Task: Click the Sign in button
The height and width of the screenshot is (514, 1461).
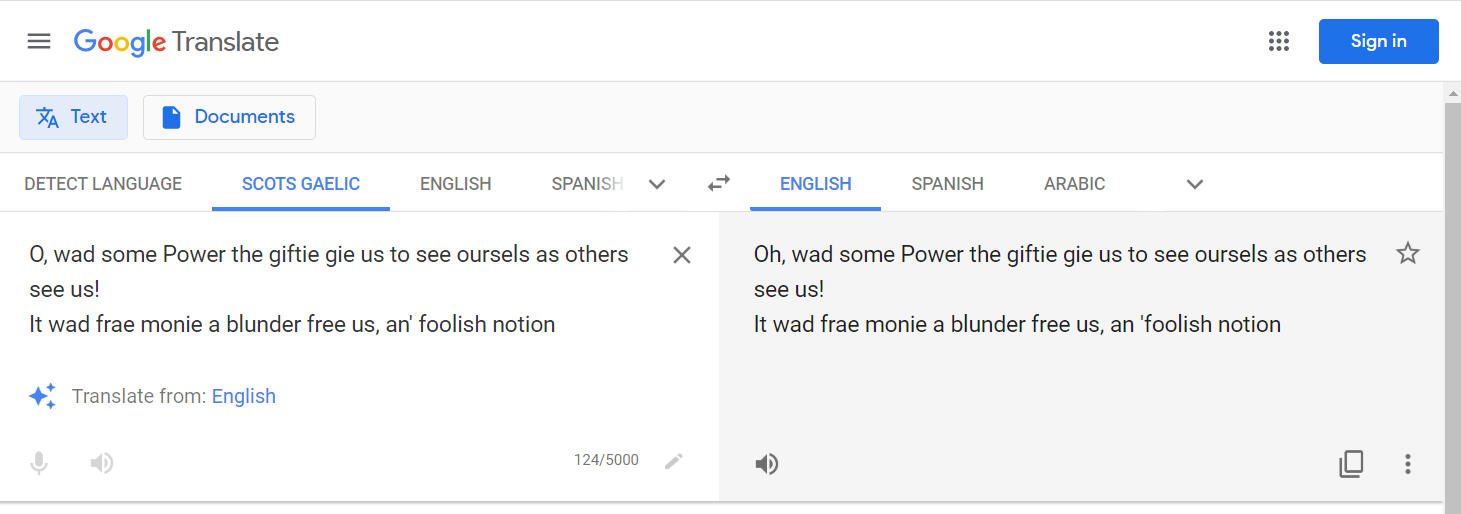Action: click(x=1378, y=41)
